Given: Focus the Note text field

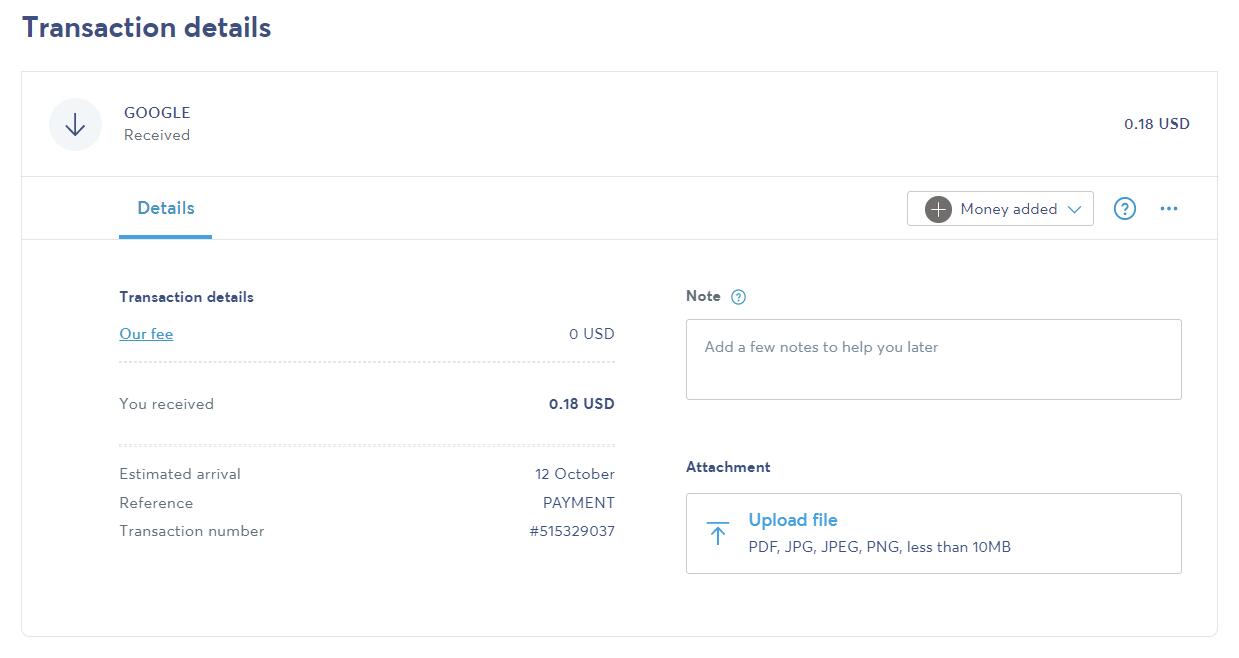Looking at the screenshot, I should click(933, 360).
